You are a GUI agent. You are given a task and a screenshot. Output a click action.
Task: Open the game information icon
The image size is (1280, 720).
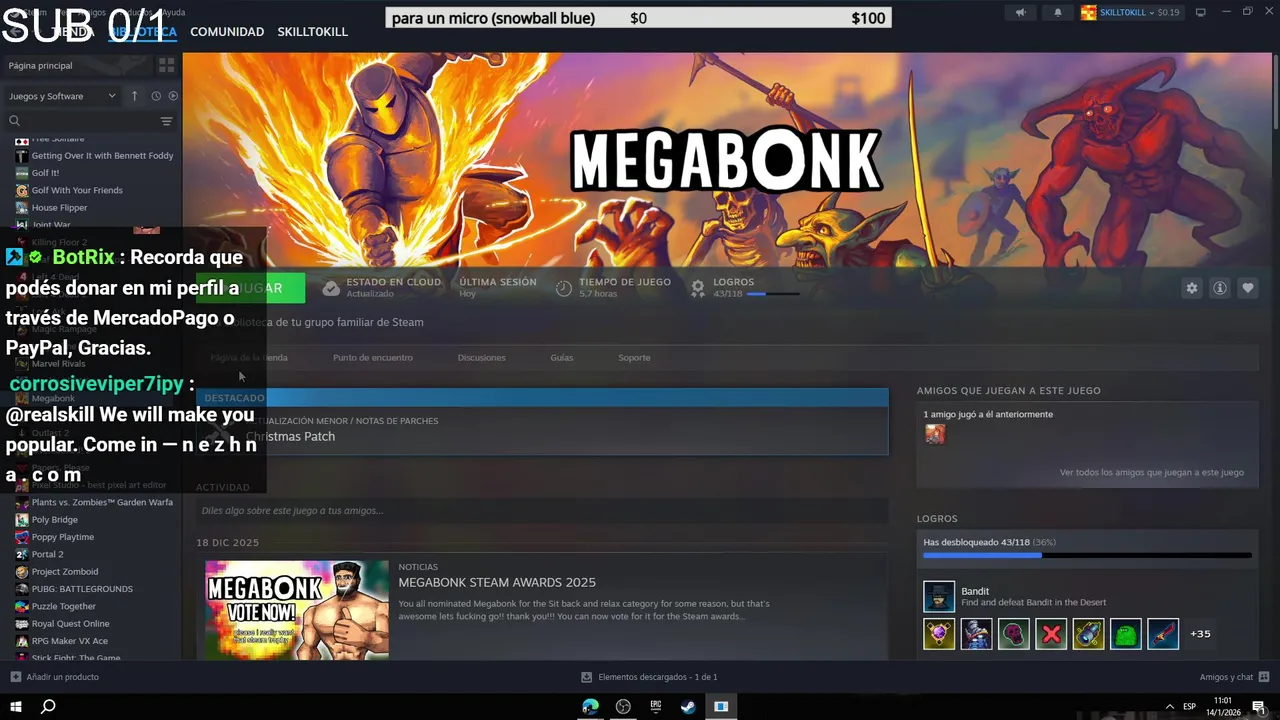(1220, 288)
